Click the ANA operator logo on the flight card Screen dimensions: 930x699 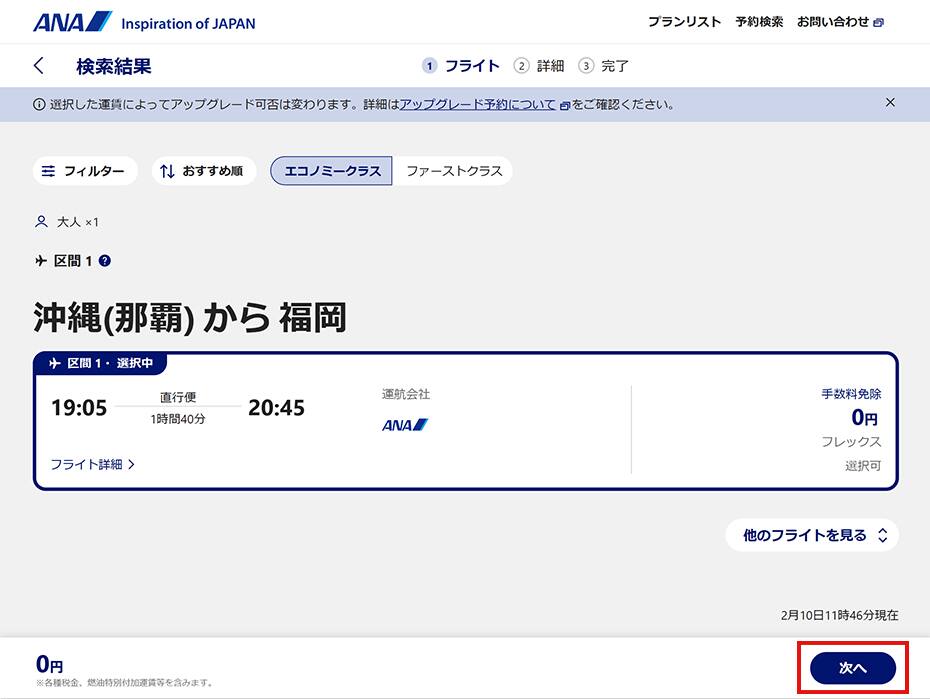pyautogui.click(x=404, y=424)
